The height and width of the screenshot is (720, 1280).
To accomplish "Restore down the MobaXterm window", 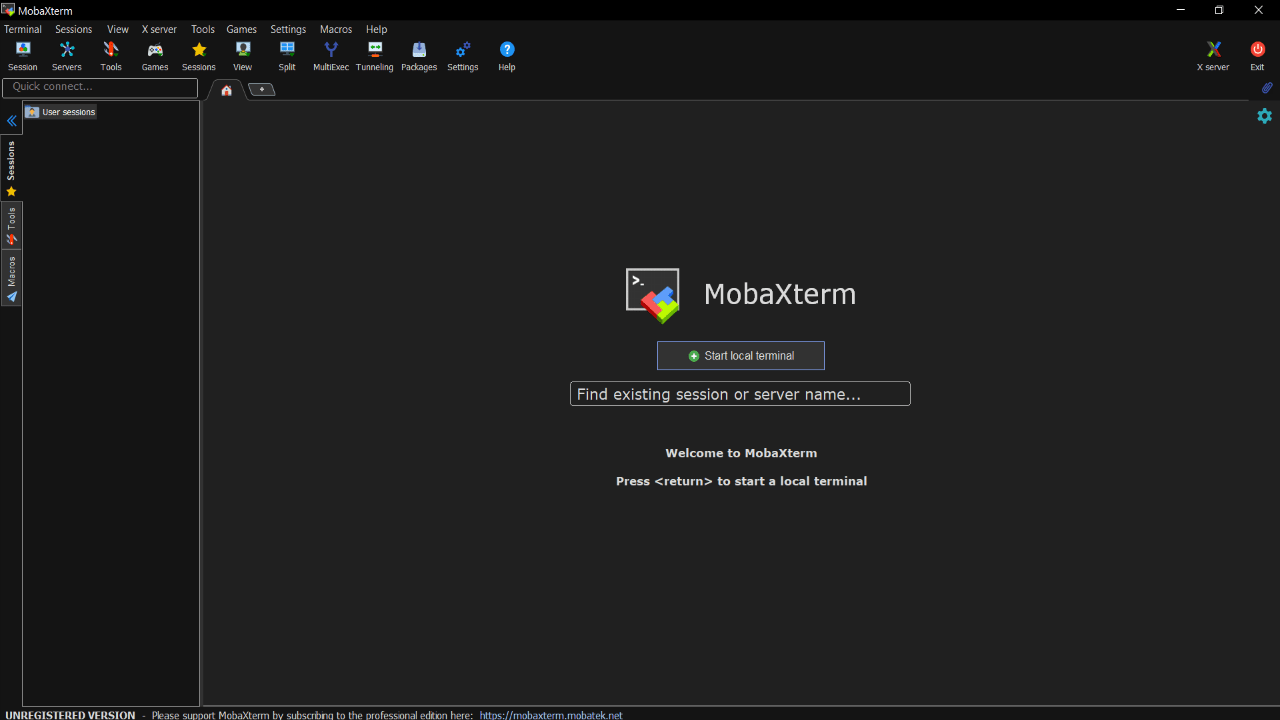I will coord(1219,10).
